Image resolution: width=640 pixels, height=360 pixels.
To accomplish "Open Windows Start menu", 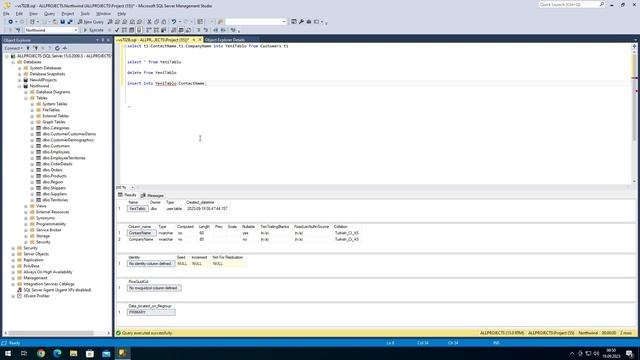I will [8, 353].
